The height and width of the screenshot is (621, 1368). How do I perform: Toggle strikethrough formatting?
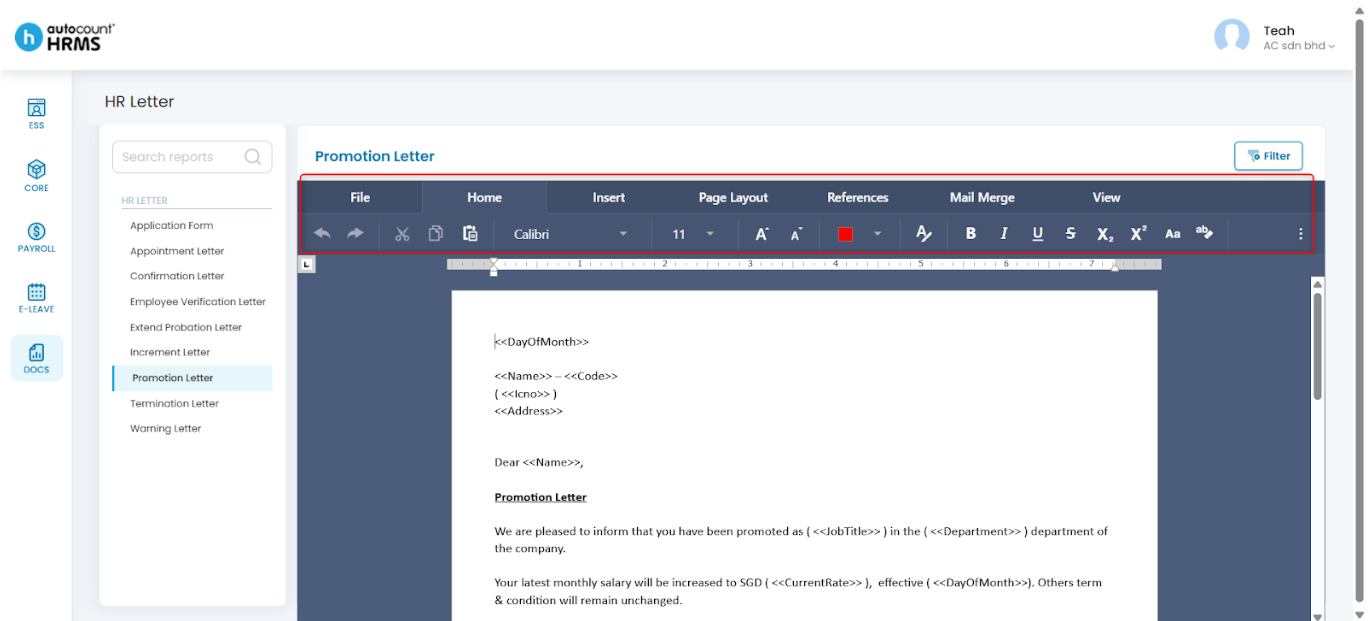[x=1071, y=234]
